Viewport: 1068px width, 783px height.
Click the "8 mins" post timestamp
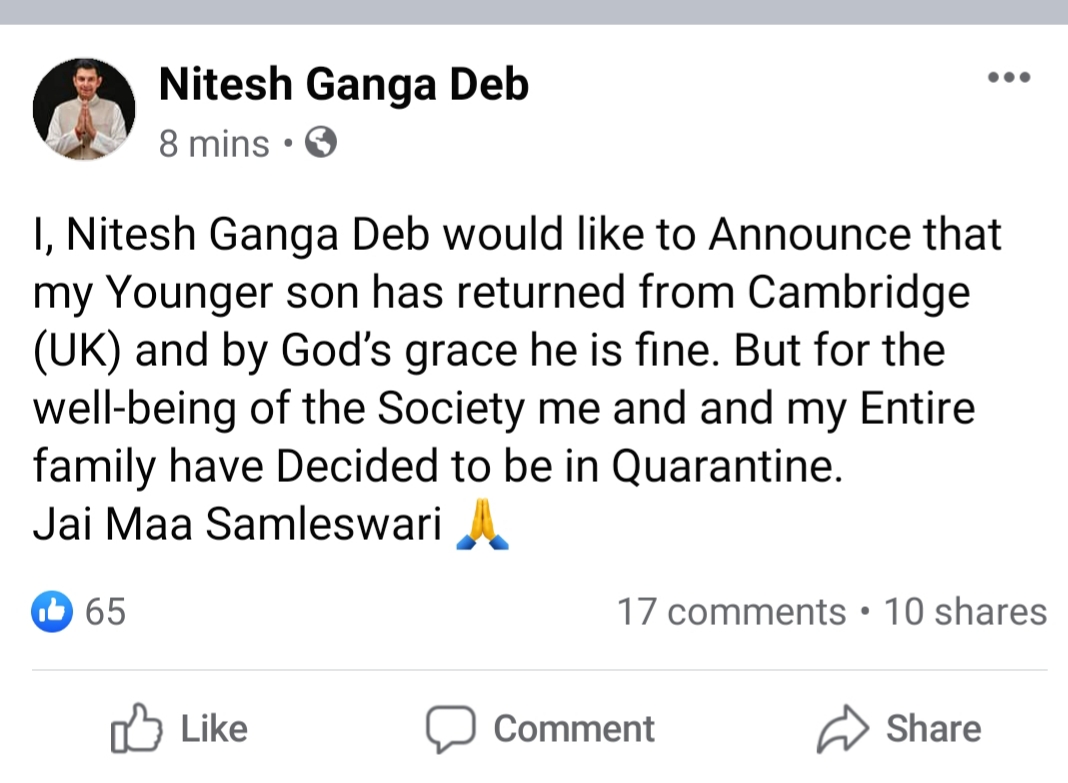(214, 145)
